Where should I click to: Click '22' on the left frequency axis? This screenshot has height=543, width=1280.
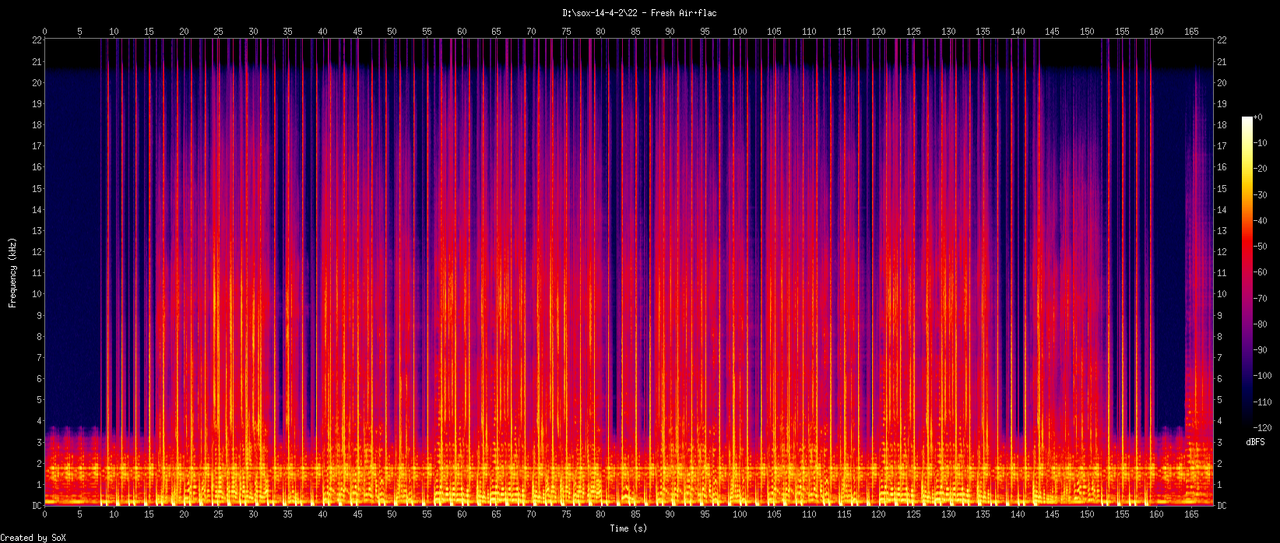coord(36,39)
